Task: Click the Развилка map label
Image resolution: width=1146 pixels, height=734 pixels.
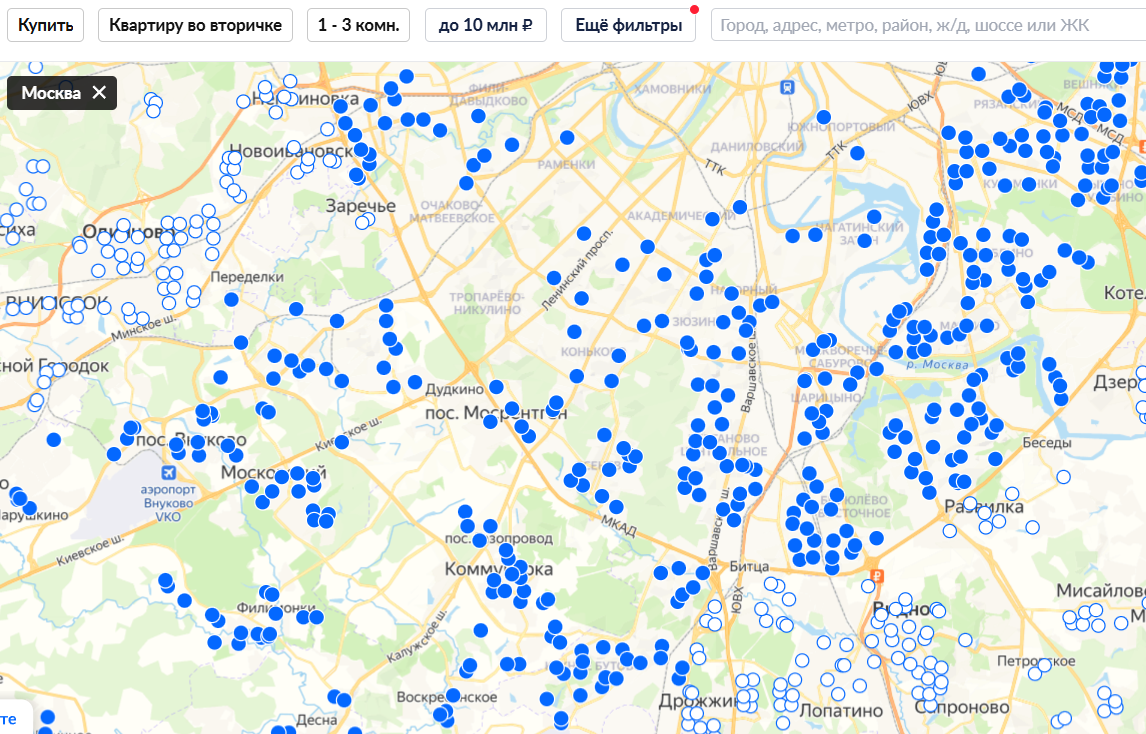Action: pyautogui.click(x=984, y=506)
